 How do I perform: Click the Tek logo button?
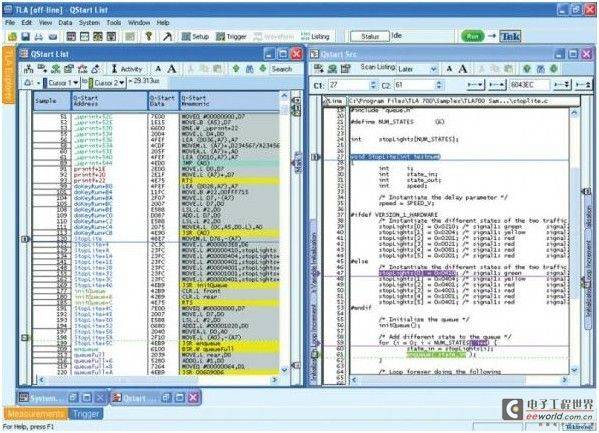[510, 36]
